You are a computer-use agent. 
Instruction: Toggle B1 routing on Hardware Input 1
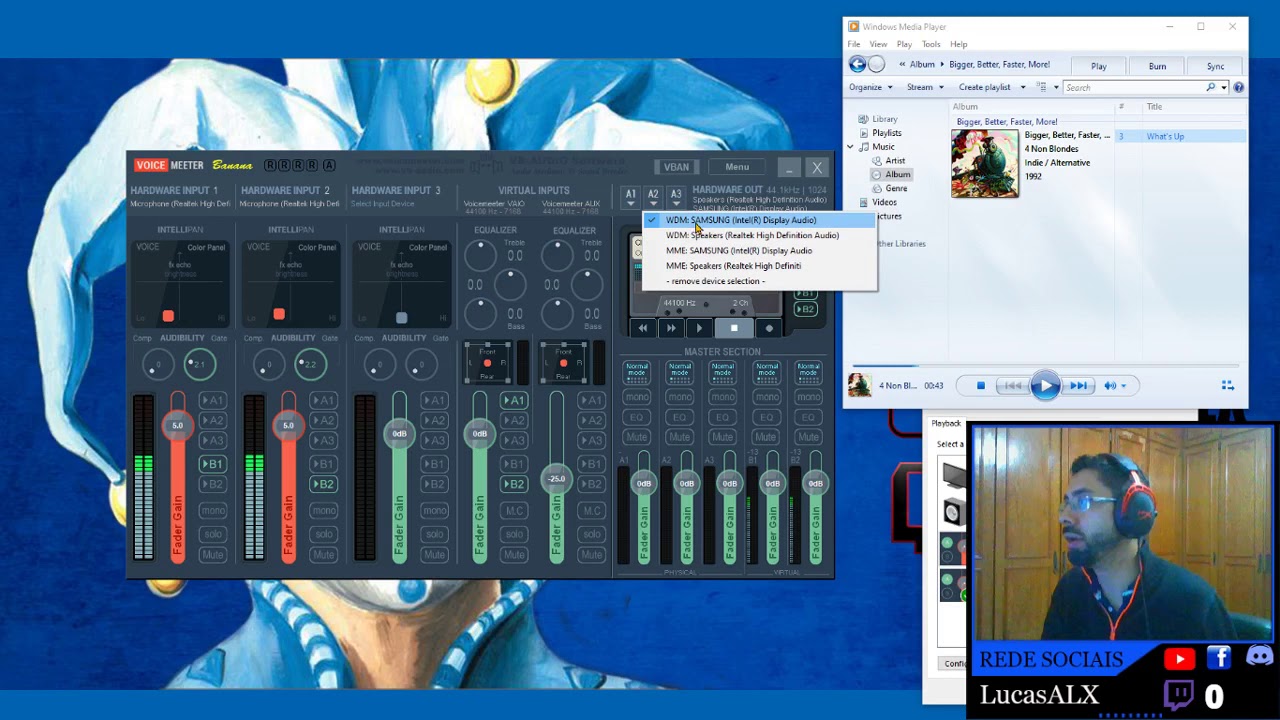(x=212, y=464)
